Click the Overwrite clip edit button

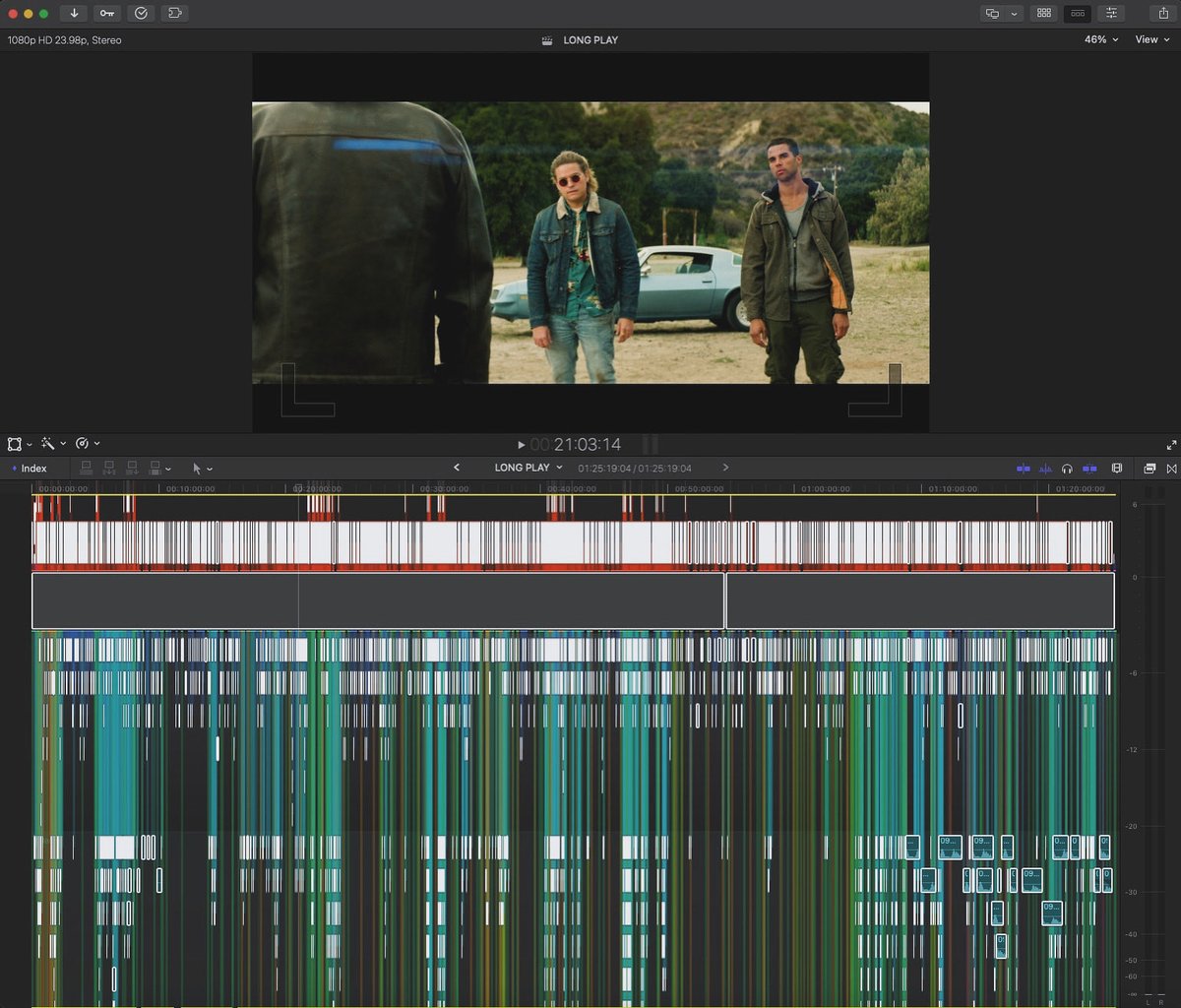[155, 469]
